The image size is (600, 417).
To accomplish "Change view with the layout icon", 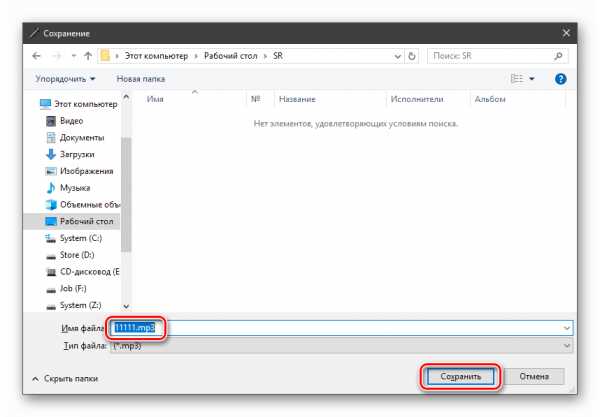I will (x=517, y=79).
